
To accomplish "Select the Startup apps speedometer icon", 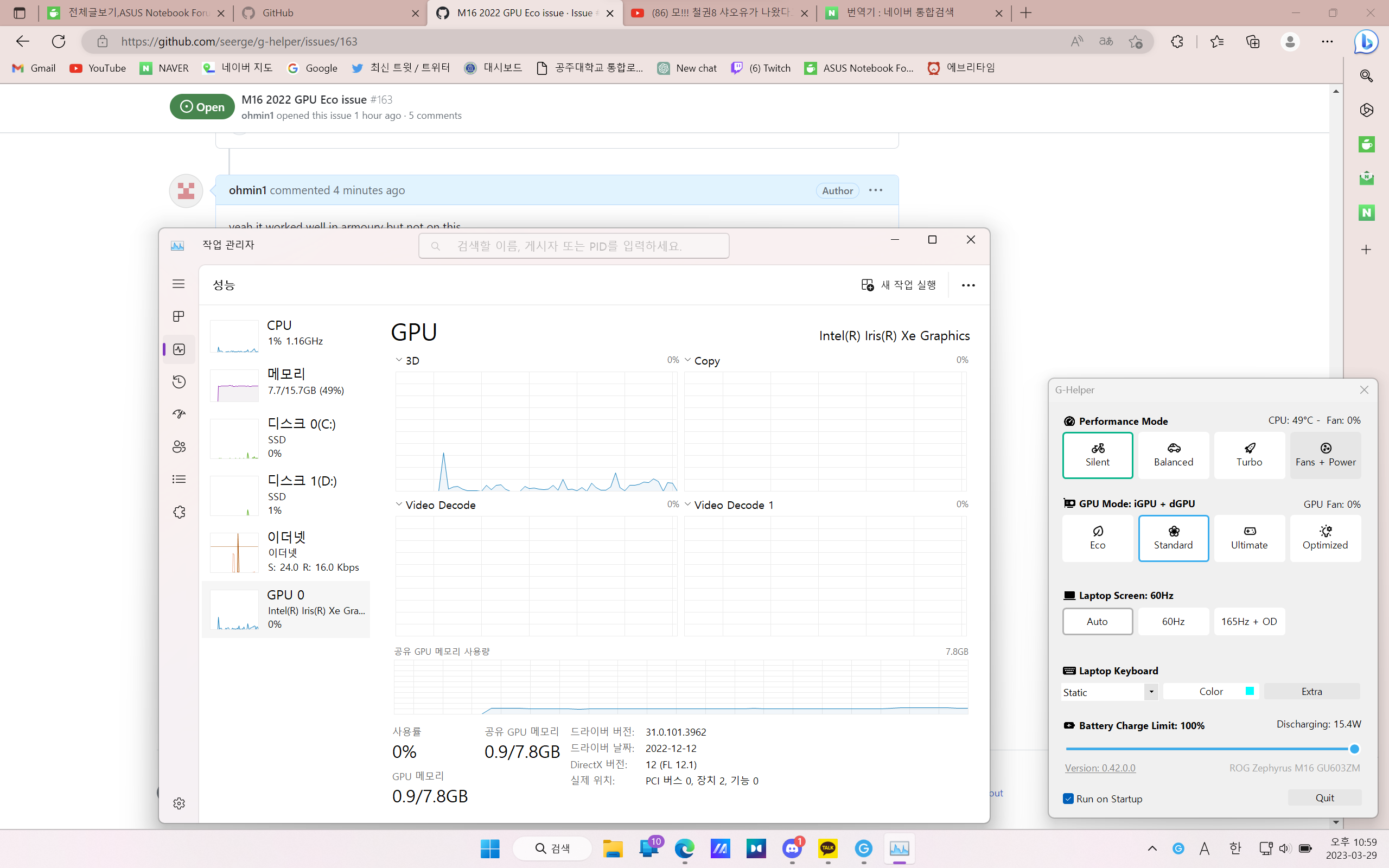I will 179,414.
